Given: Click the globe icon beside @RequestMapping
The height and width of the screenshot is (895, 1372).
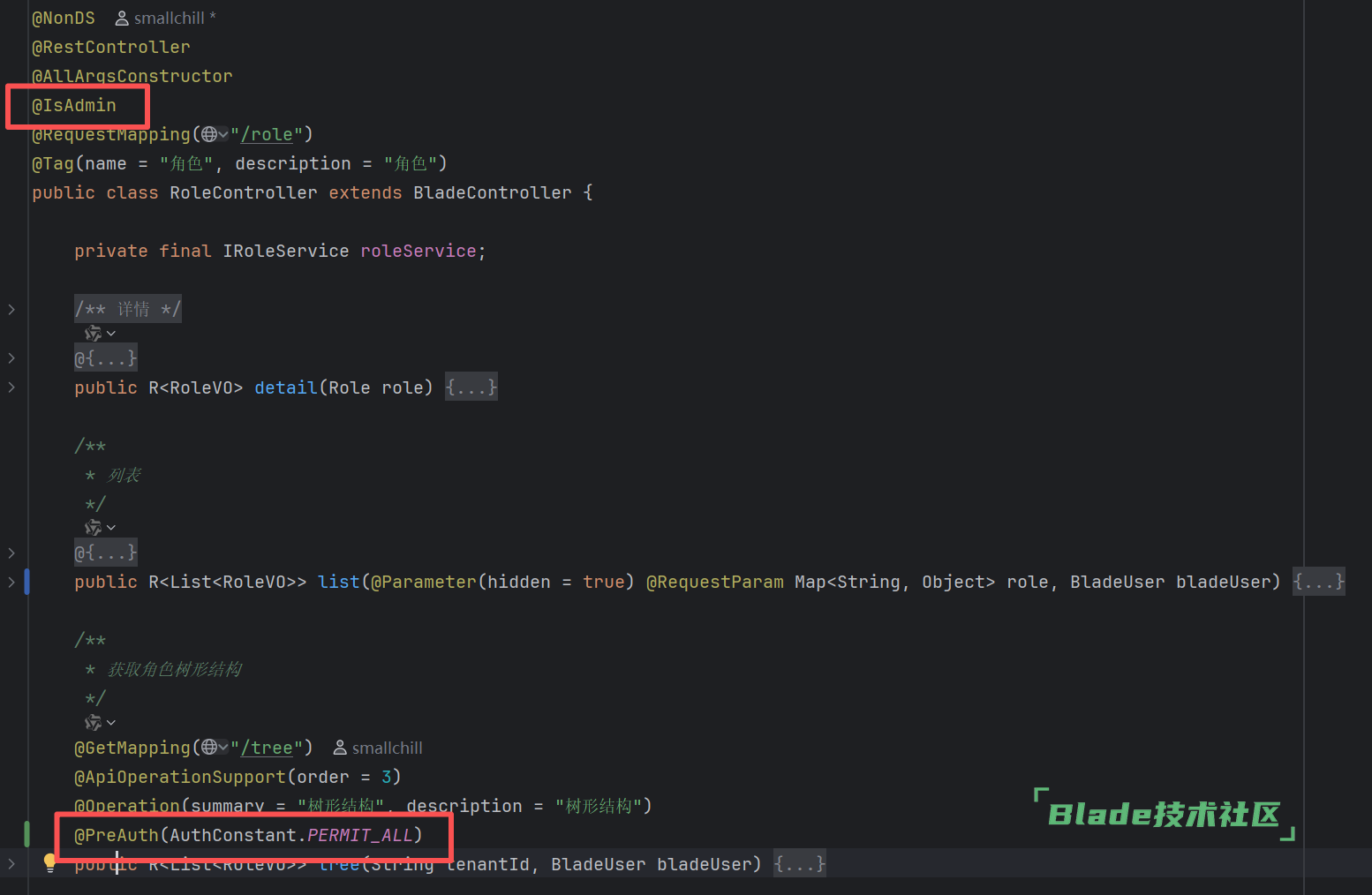Looking at the screenshot, I should (209, 134).
